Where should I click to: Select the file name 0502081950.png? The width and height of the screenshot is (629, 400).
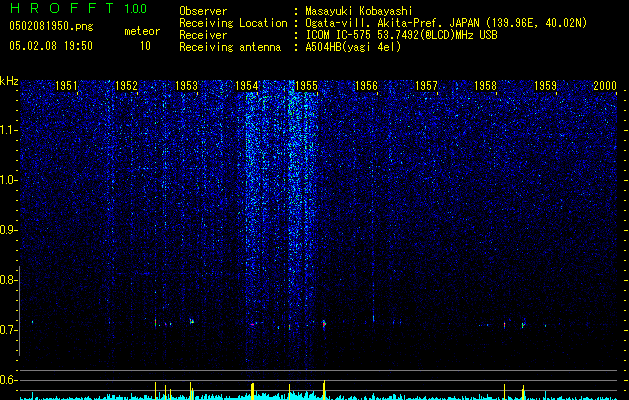[51, 26]
